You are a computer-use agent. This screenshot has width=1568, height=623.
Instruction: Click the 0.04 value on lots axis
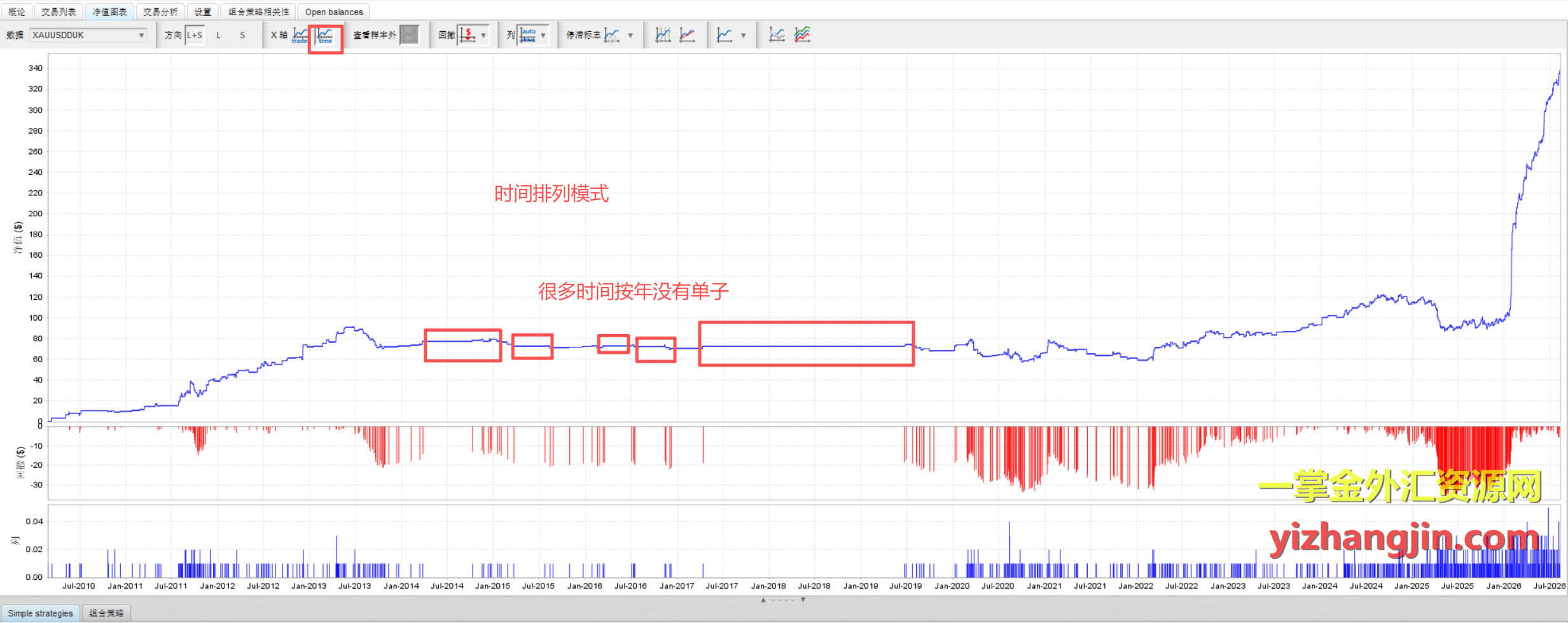pos(34,521)
